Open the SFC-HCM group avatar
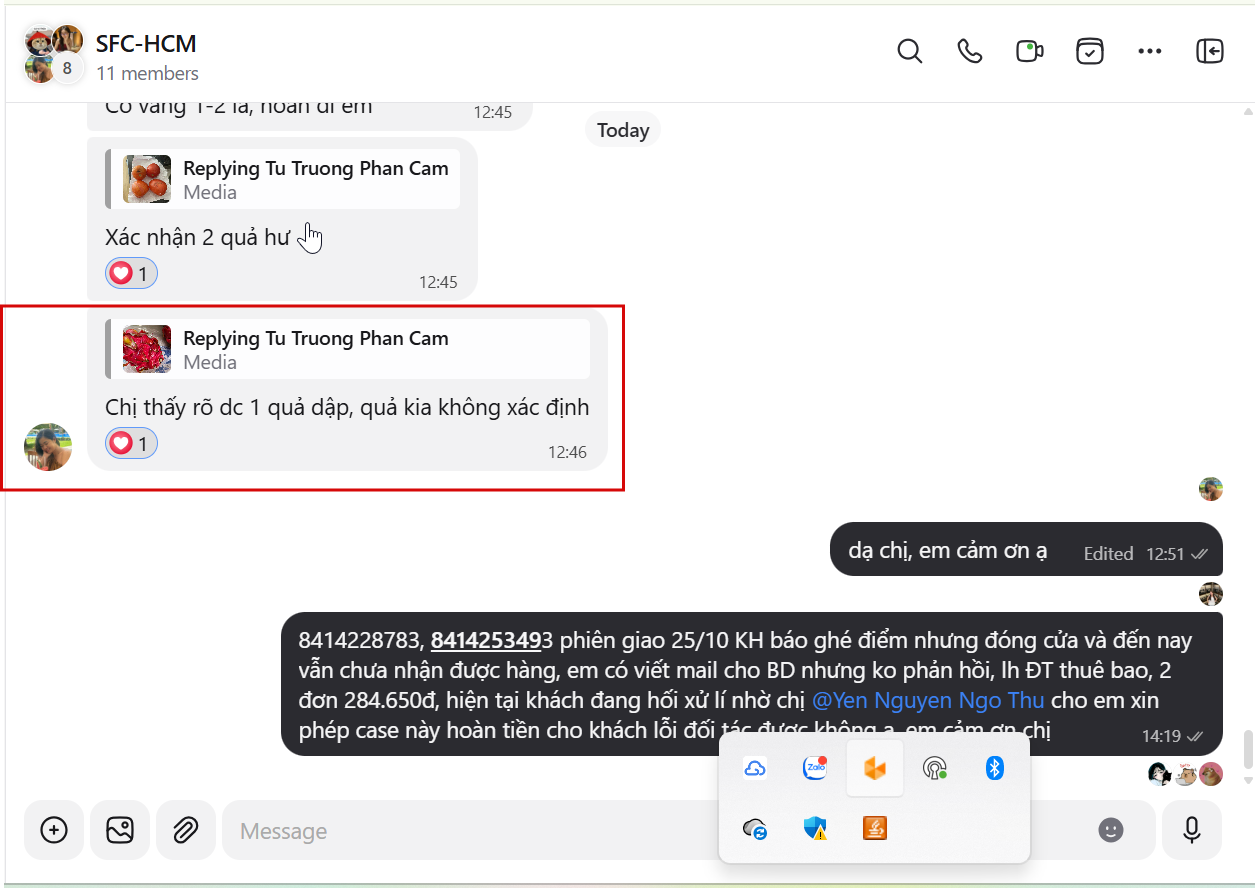The height and width of the screenshot is (888, 1255). point(53,54)
